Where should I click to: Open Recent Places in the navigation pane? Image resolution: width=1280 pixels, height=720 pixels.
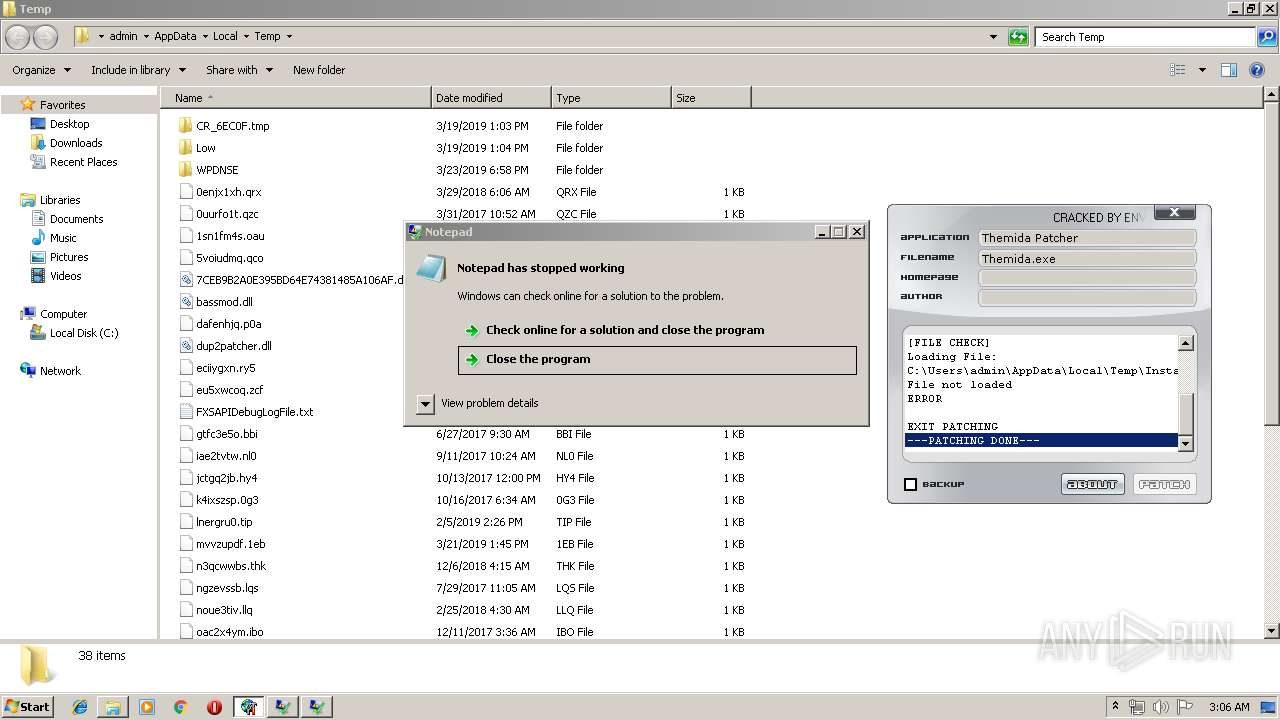[83, 162]
